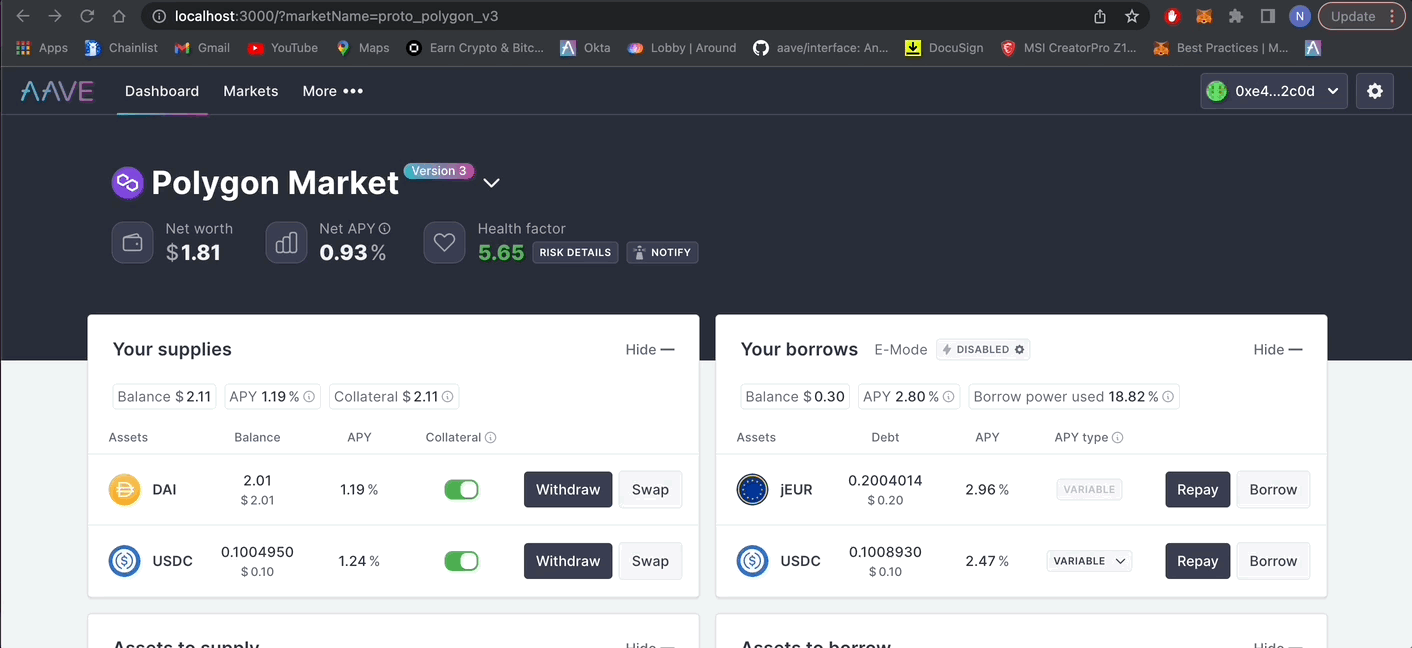
Task: Click the RISK DETAILS button
Action: 575,253
